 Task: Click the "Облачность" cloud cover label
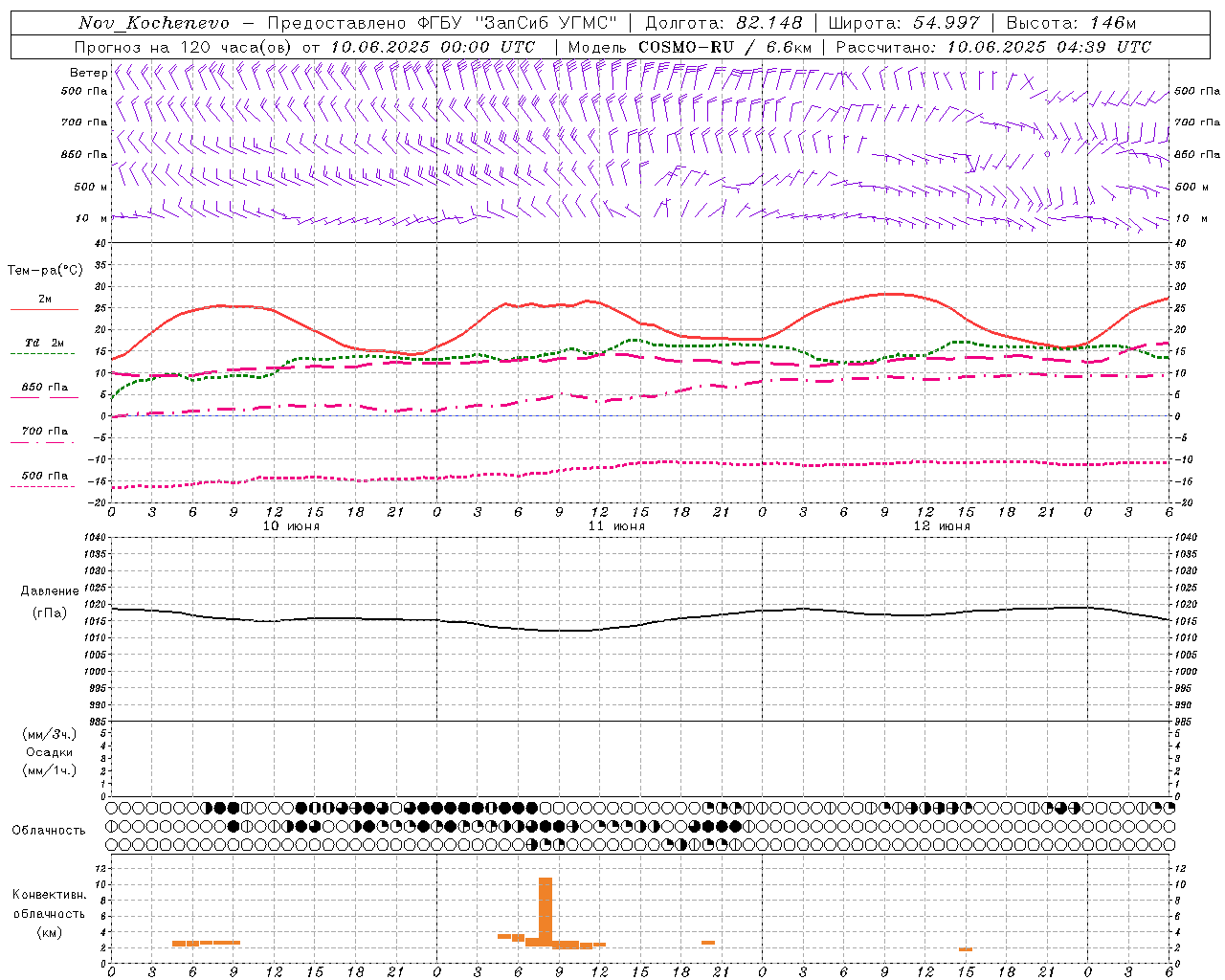point(49,831)
